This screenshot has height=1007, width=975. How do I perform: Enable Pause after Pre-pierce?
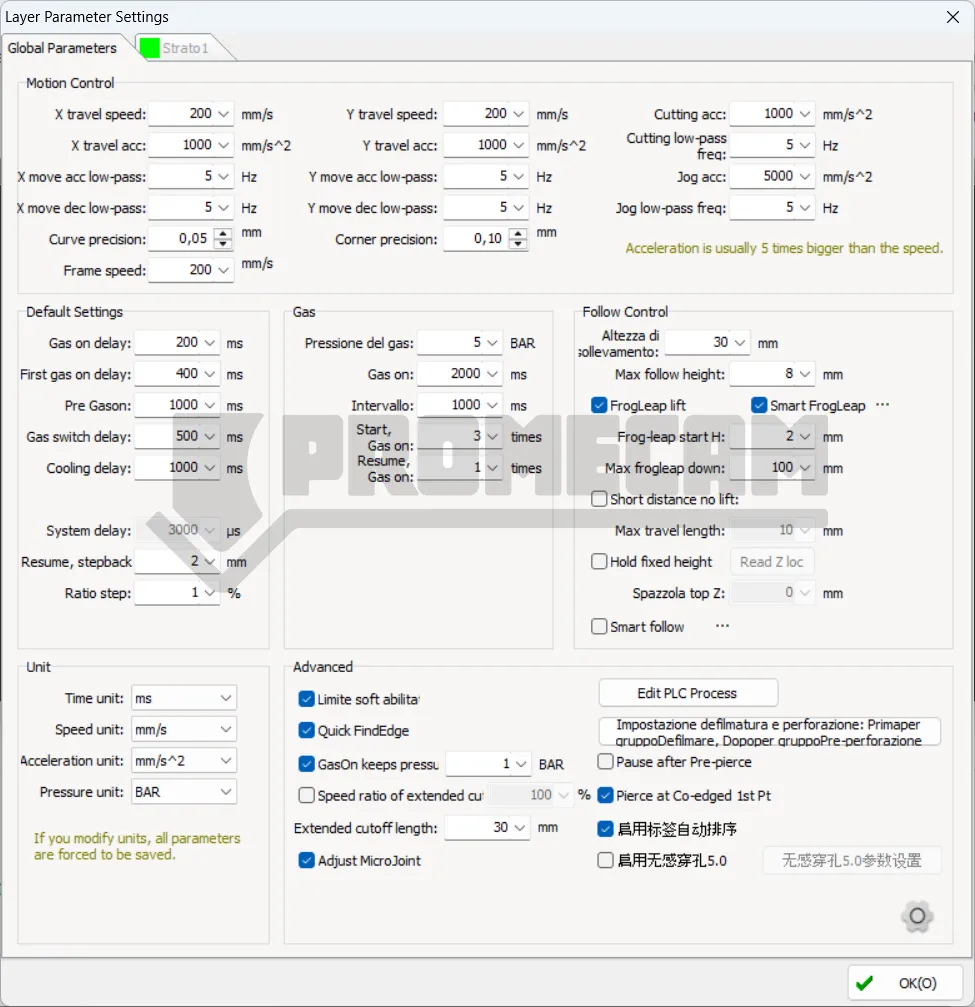(x=605, y=762)
